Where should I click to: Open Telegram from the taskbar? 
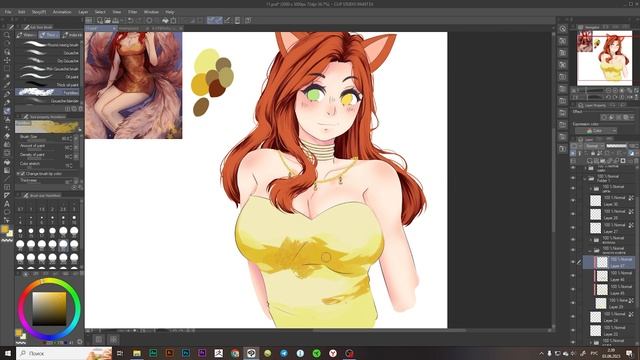pos(284,353)
